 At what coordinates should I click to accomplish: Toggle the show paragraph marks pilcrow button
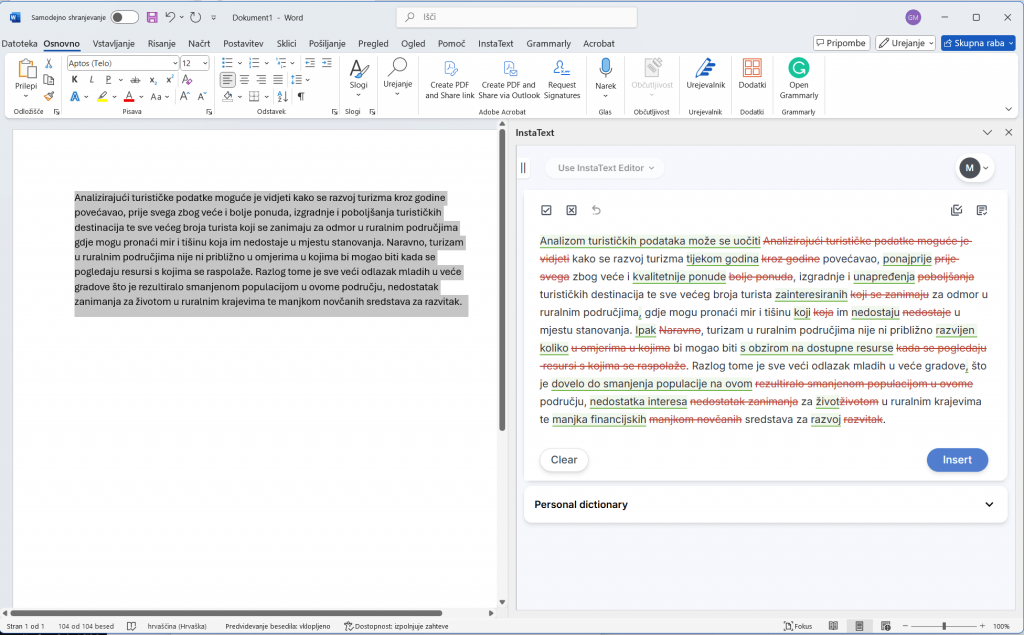[301, 96]
